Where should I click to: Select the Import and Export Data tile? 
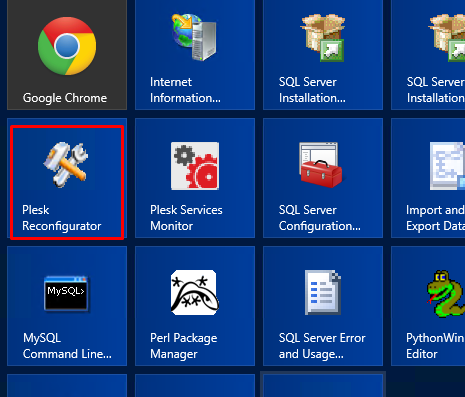point(428,178)
